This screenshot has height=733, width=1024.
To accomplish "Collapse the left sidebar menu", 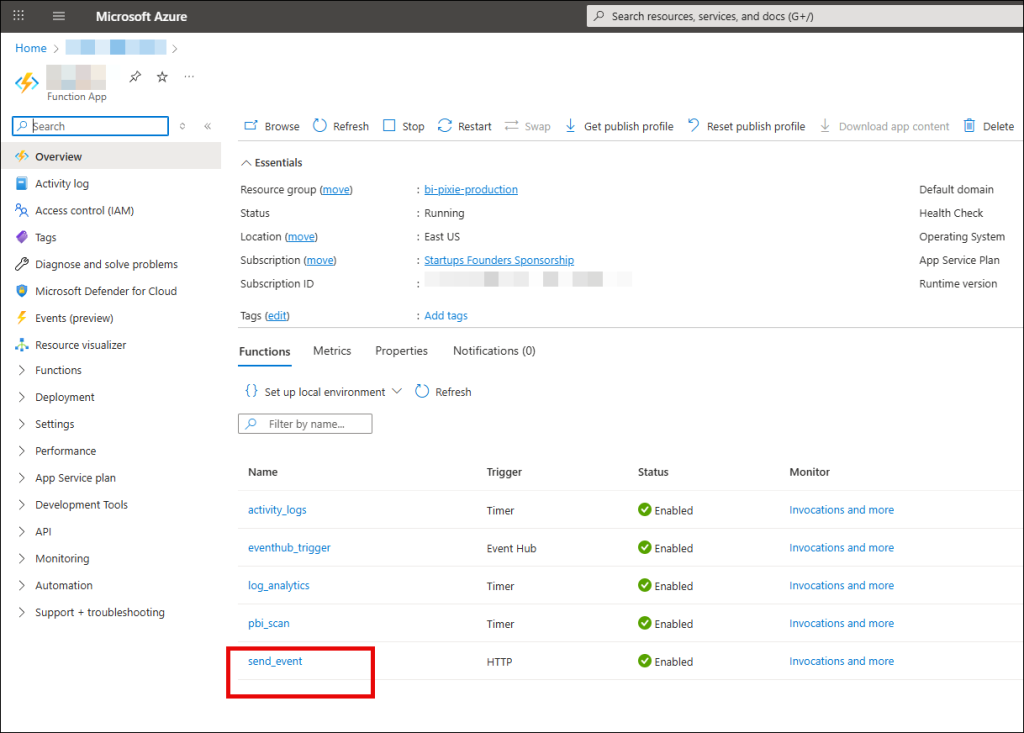I will pyautogui.click(x=208, y=126).
